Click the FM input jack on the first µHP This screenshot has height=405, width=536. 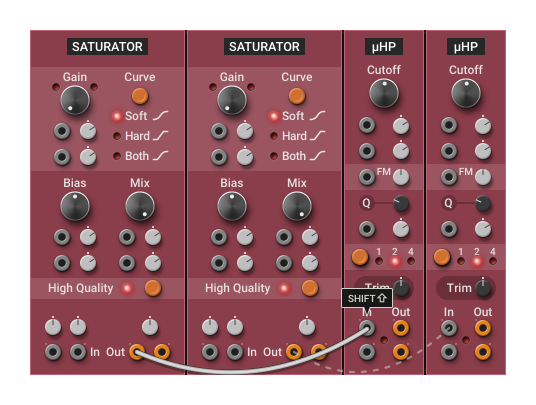click(x=367, y=177)
